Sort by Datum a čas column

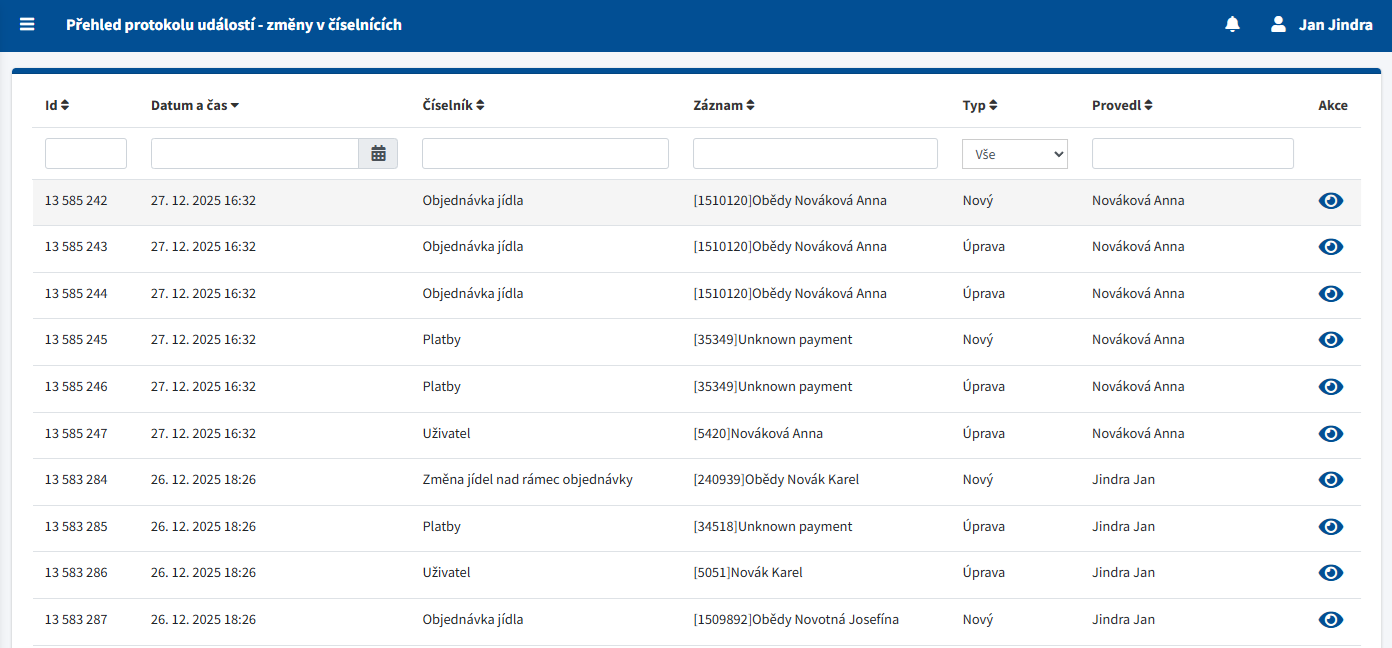195,106
